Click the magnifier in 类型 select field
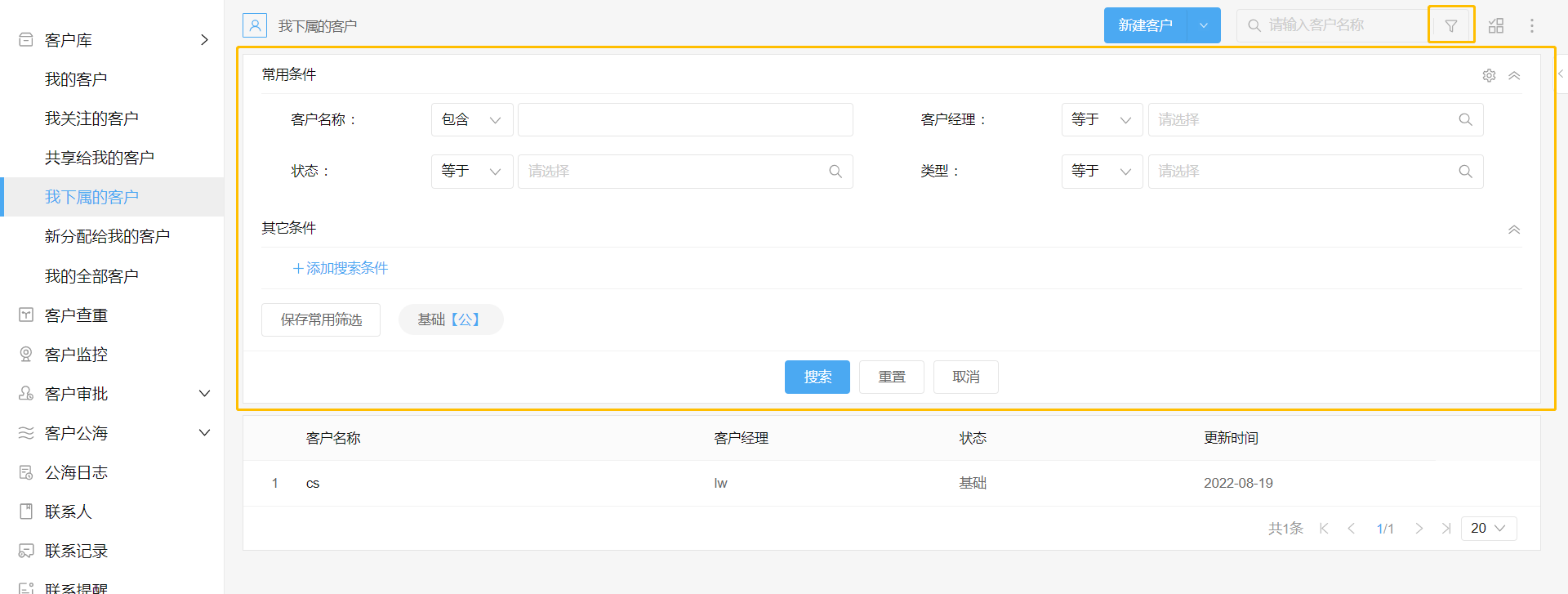The width and height of the screenshot is (1568, 594). coord(1465,172)
